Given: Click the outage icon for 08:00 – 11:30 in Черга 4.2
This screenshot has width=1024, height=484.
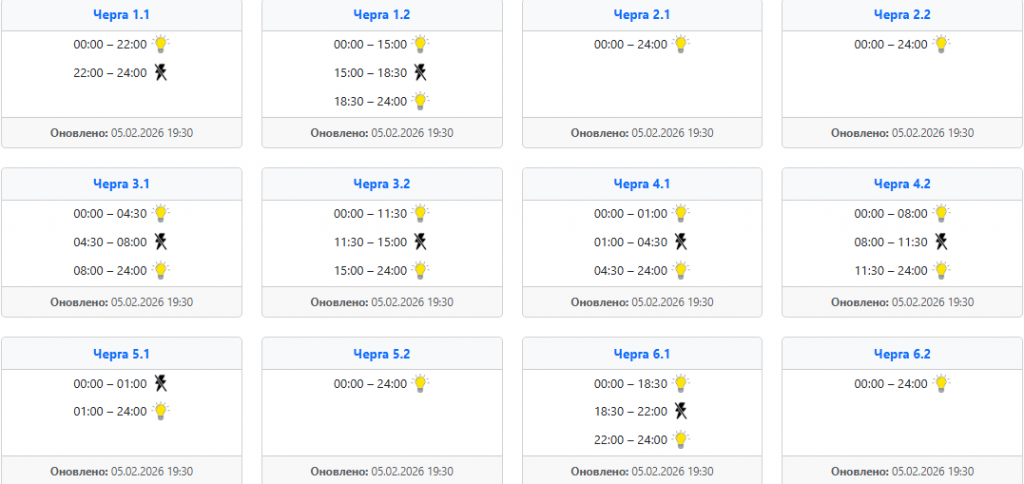Looking at the screenshot, I should coord(941,241).
